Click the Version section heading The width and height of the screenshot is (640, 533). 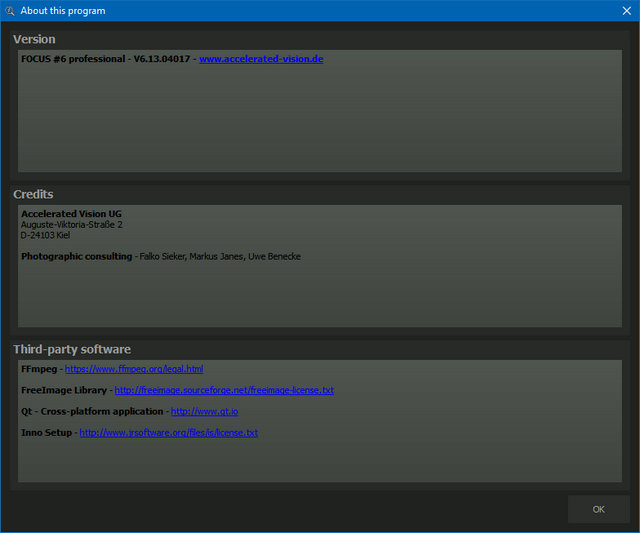(34, 39)
